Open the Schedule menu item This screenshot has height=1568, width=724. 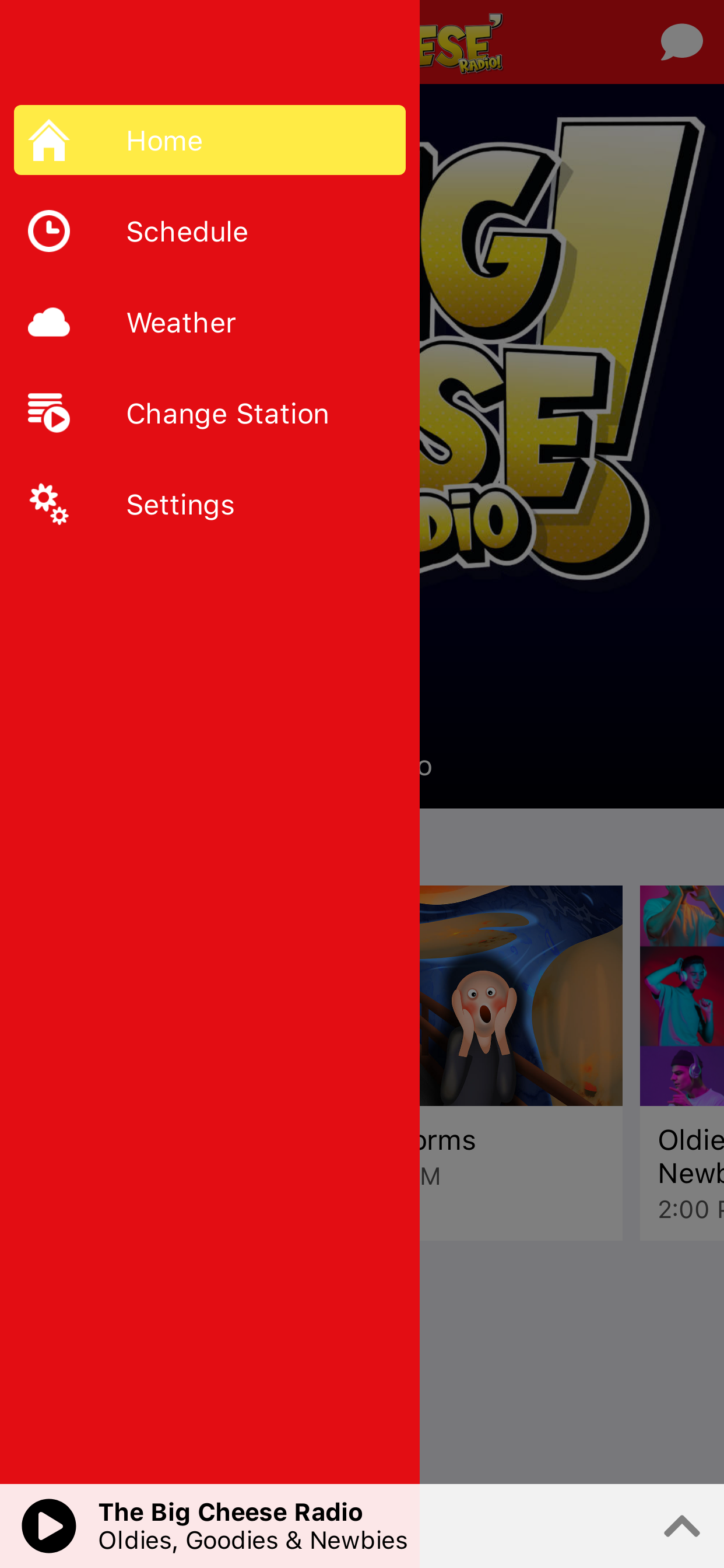point(210,232)
